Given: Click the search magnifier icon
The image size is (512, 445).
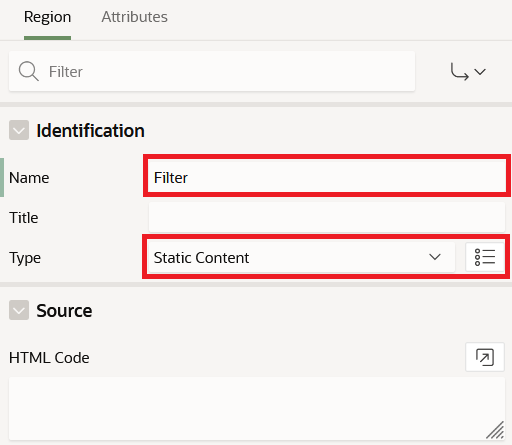Looking at the screenshot, I should click(29, 71).
